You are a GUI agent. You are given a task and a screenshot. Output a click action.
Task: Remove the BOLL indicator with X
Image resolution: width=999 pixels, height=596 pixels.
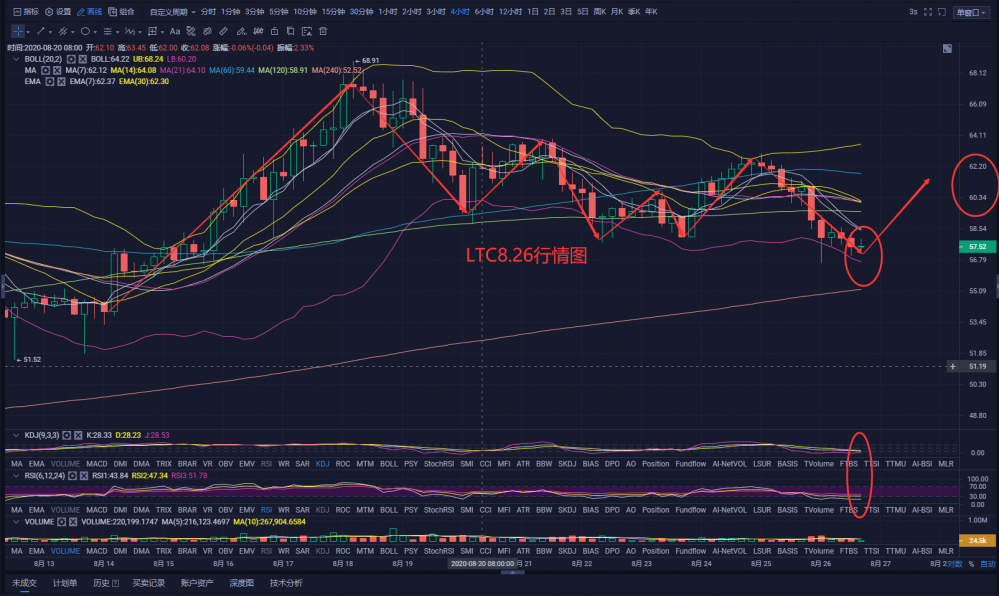tap(82, 59)
